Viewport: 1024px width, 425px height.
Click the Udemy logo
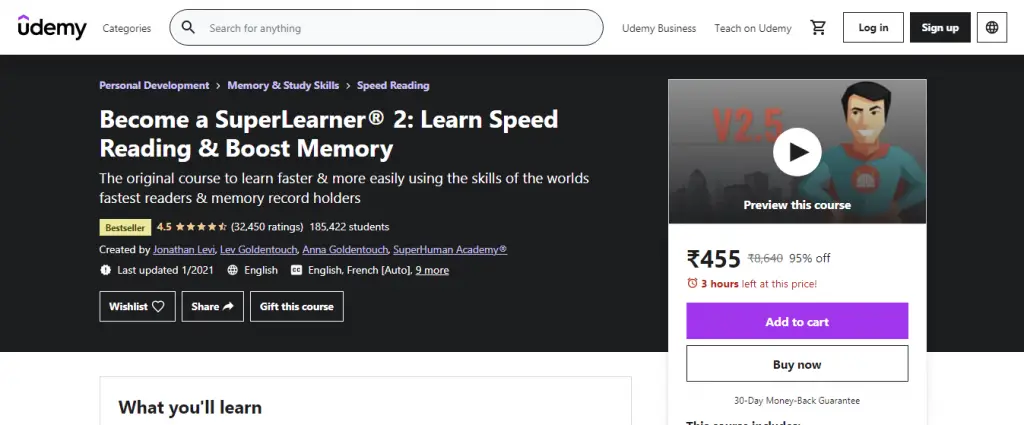(52, 27)
